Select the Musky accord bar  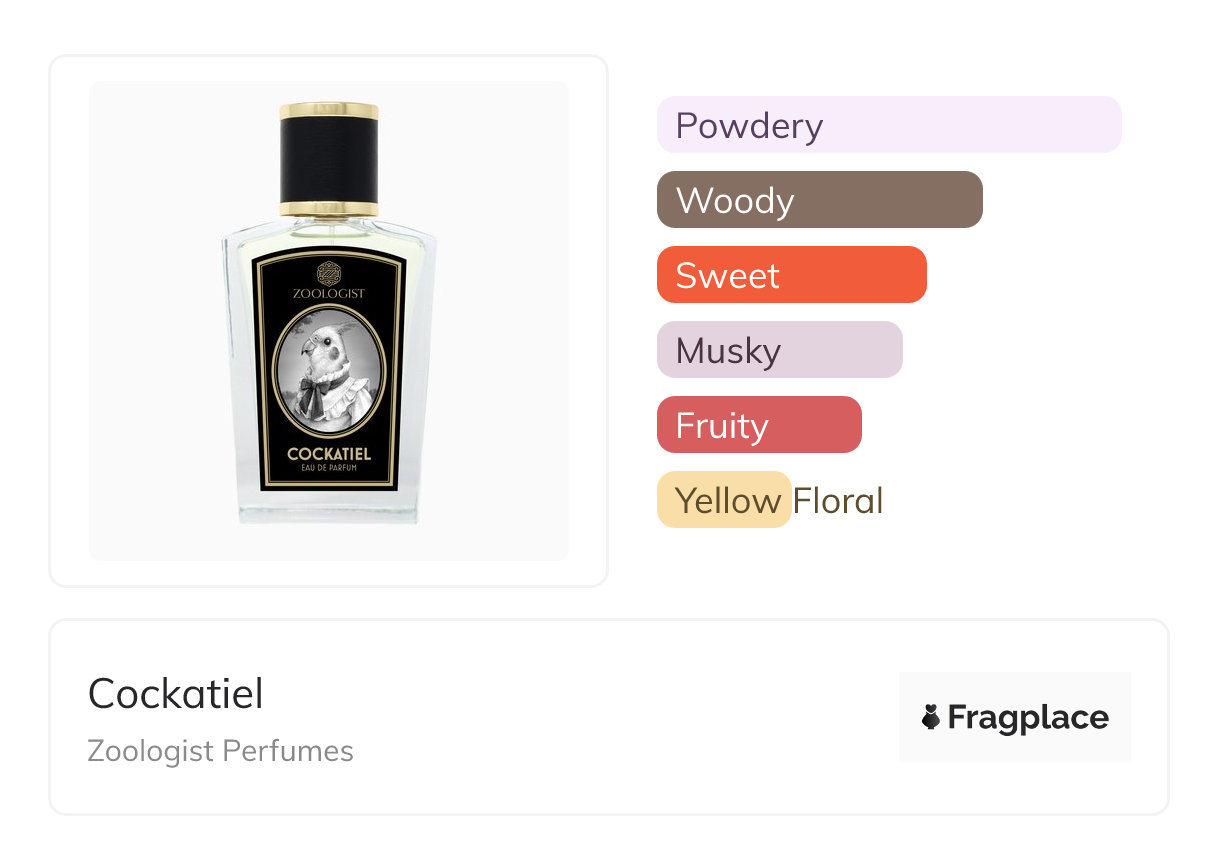click(x=779, y=350)
